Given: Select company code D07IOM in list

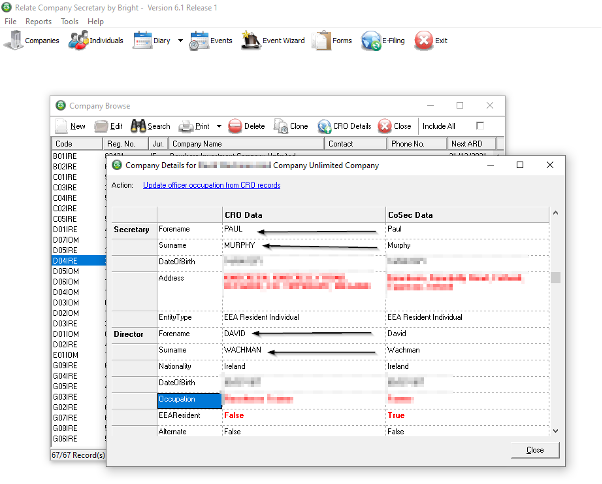Looking at the screenshot, I should tap(66, 240).
